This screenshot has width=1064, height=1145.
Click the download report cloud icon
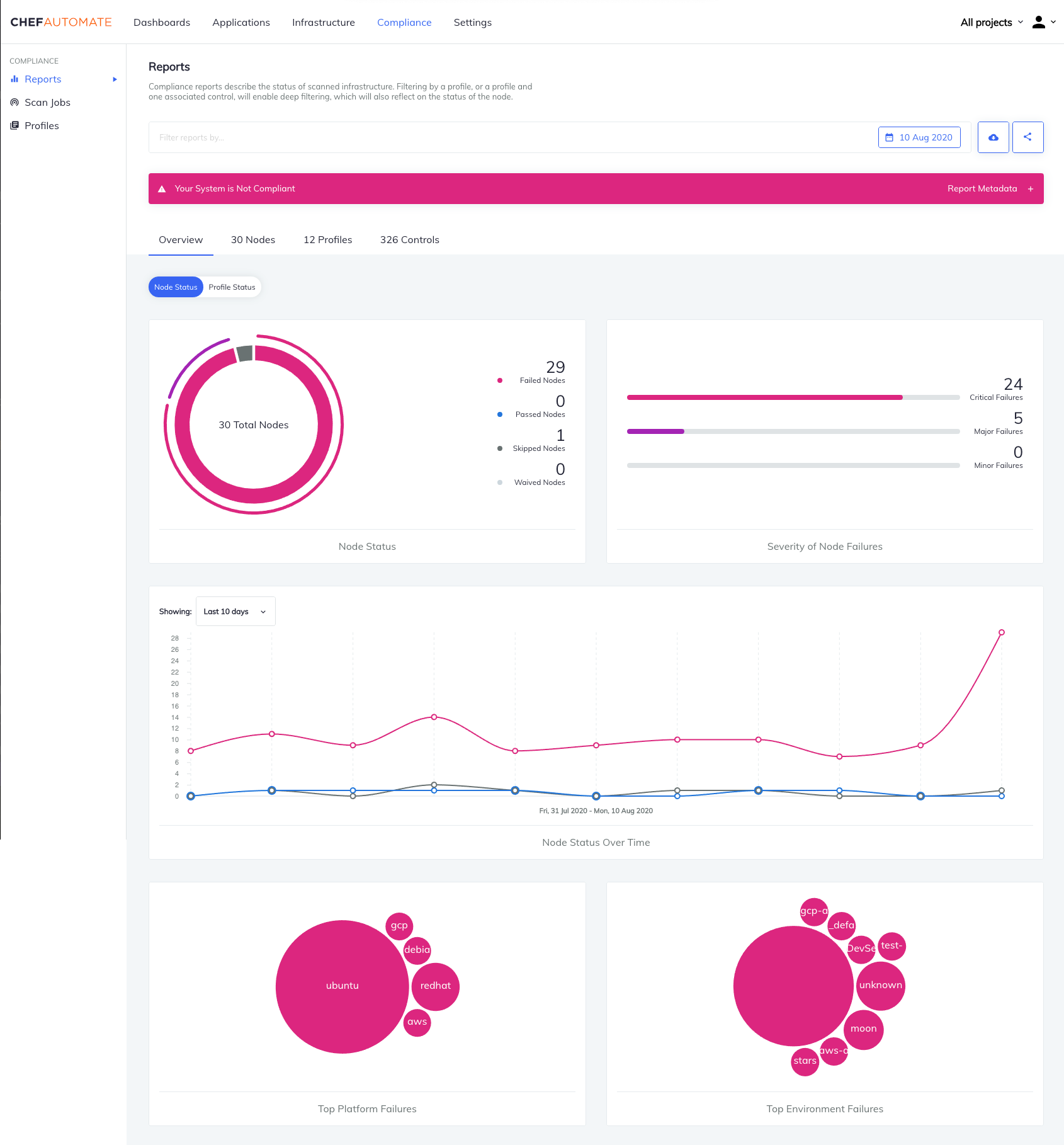[x=993, y=137]
